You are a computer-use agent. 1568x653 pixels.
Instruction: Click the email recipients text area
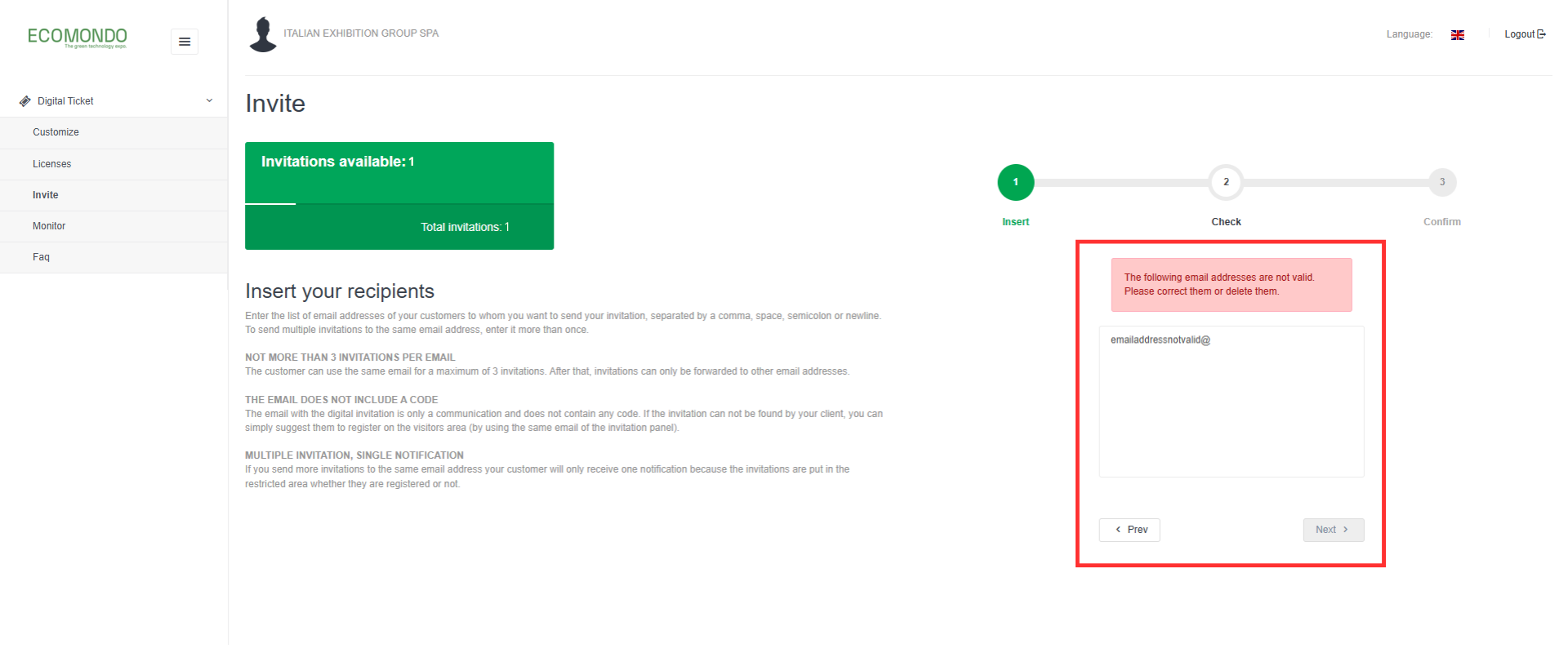coord(1232,402)
